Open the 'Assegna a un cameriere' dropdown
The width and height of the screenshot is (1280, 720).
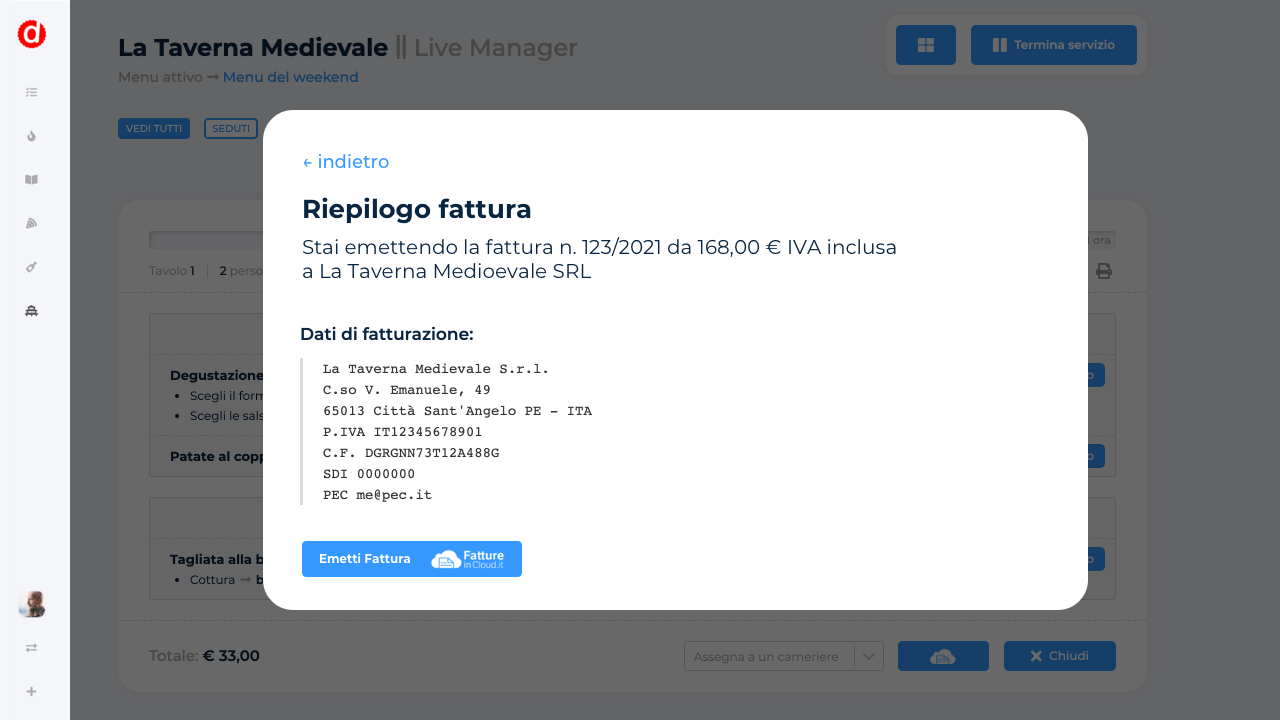pos(769,656)
